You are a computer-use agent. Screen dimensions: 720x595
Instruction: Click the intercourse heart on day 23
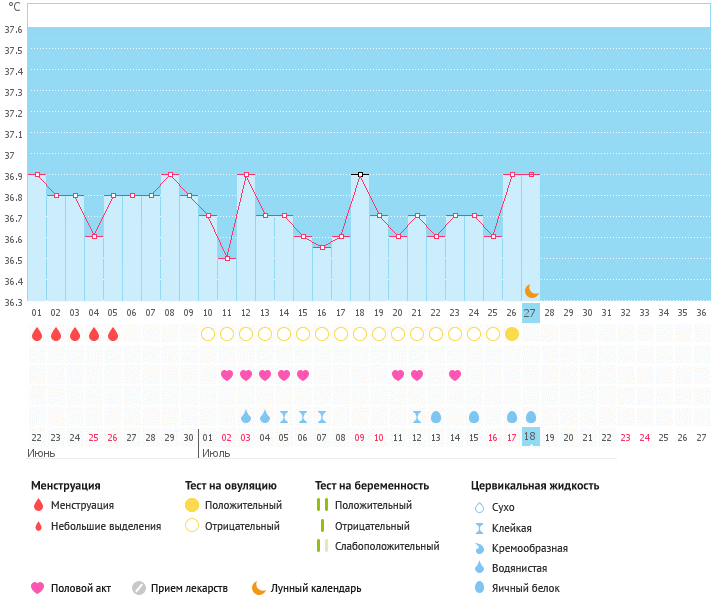tap(455, 375)
